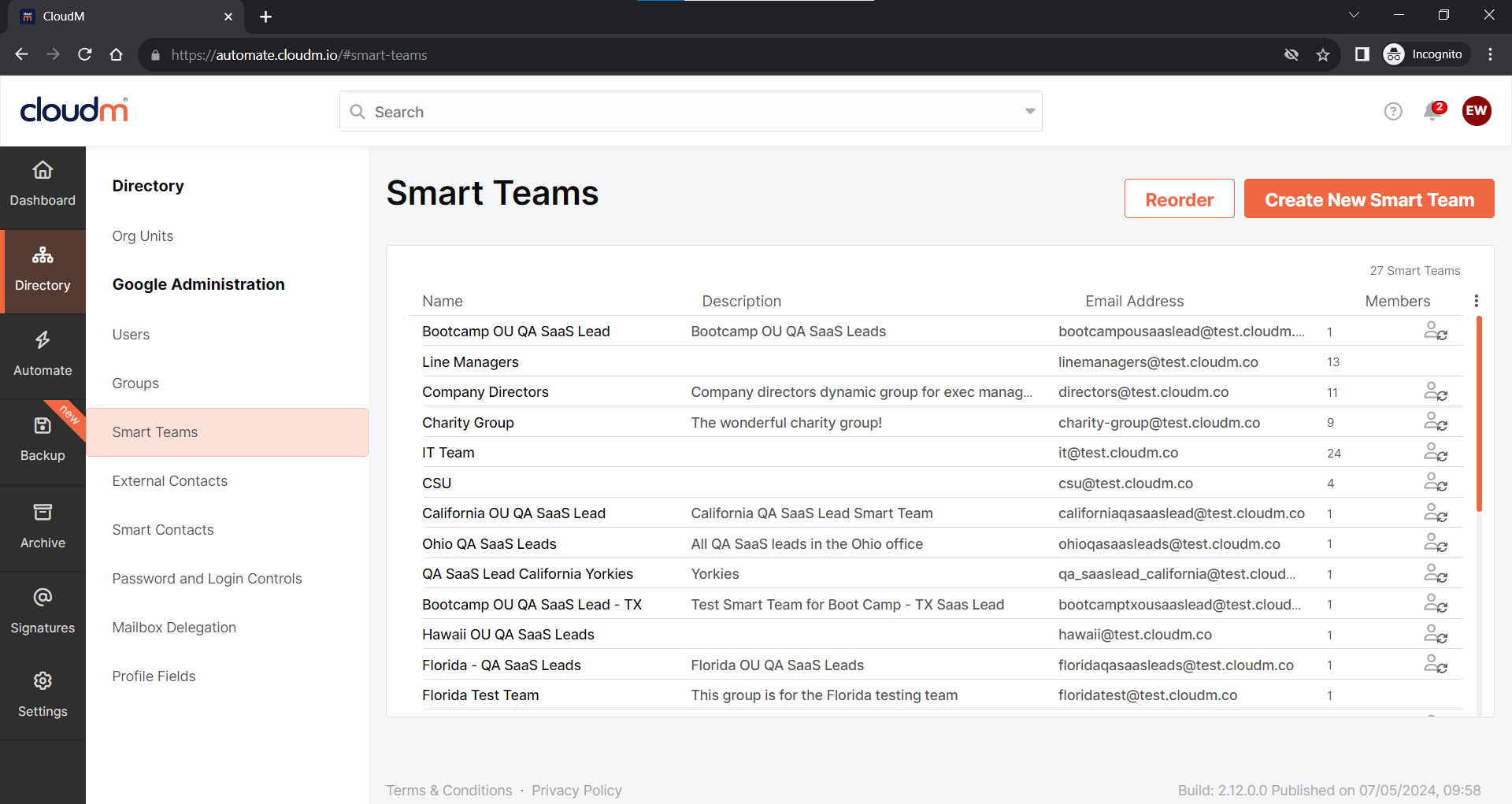Viewport: 1512px width, 804px height.
Task: Click the member sync icon for IT Team
Action: pyautogui.click(x=1435, y=452)
